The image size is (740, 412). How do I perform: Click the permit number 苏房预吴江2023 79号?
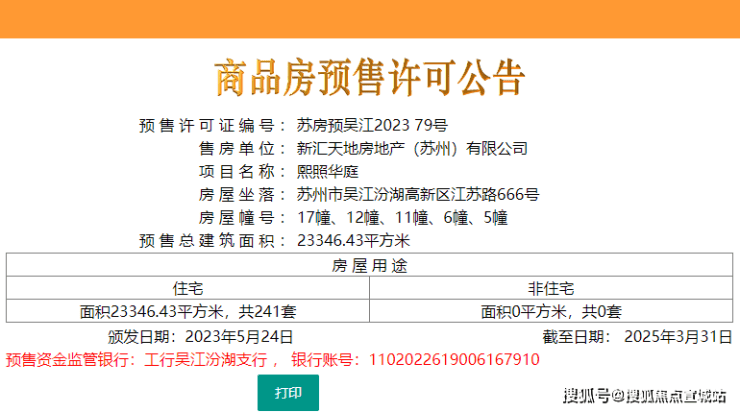pos(372,126)
